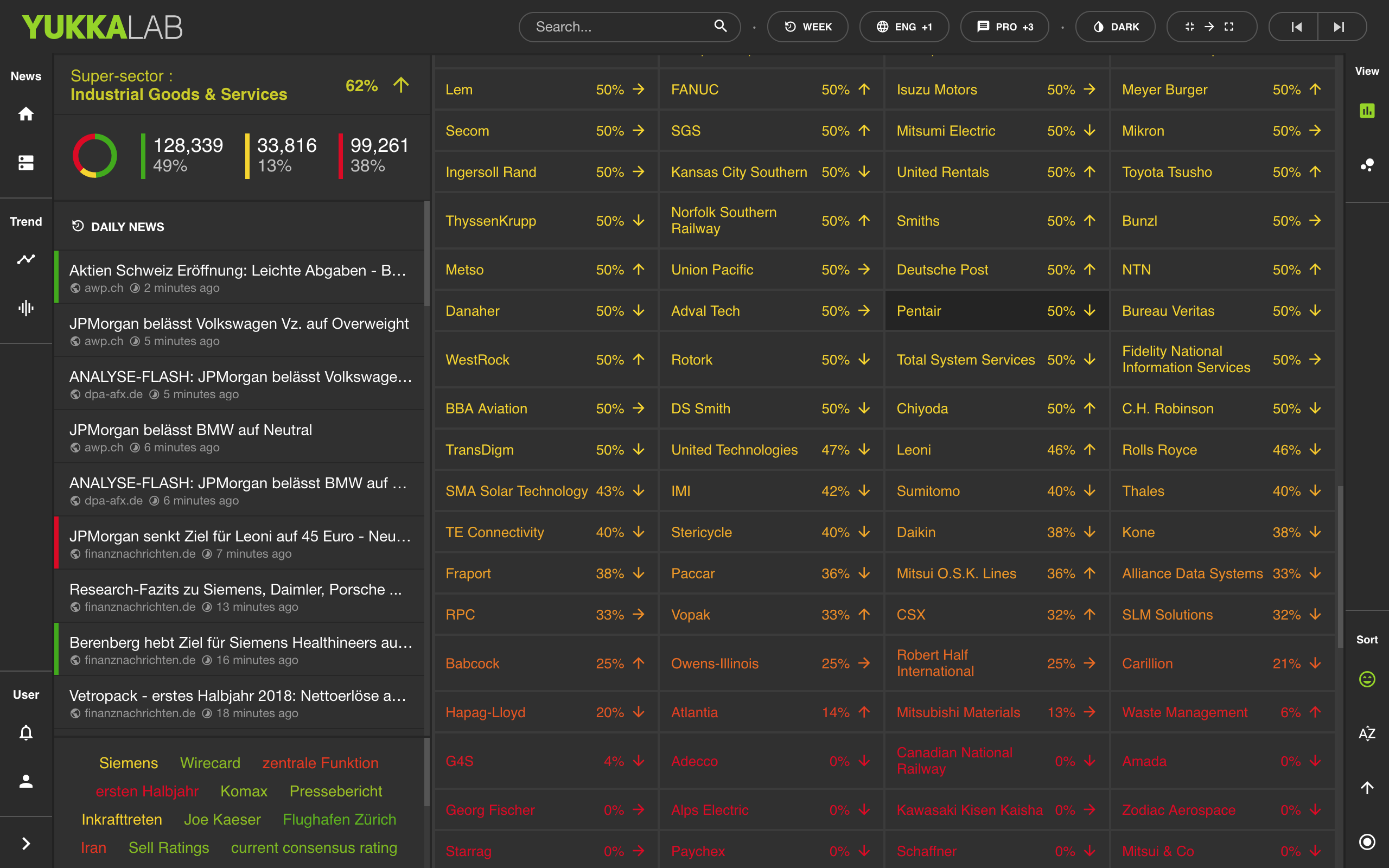Select the Deutsche Post company cell
Viewport: 1389px width, 868px height.
point(996,269)
